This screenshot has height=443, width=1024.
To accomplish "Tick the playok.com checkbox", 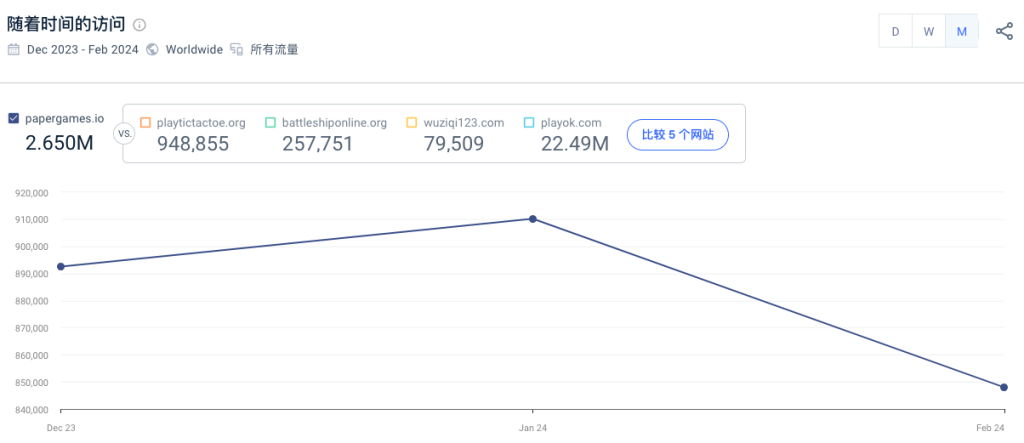I will [529, 122].
